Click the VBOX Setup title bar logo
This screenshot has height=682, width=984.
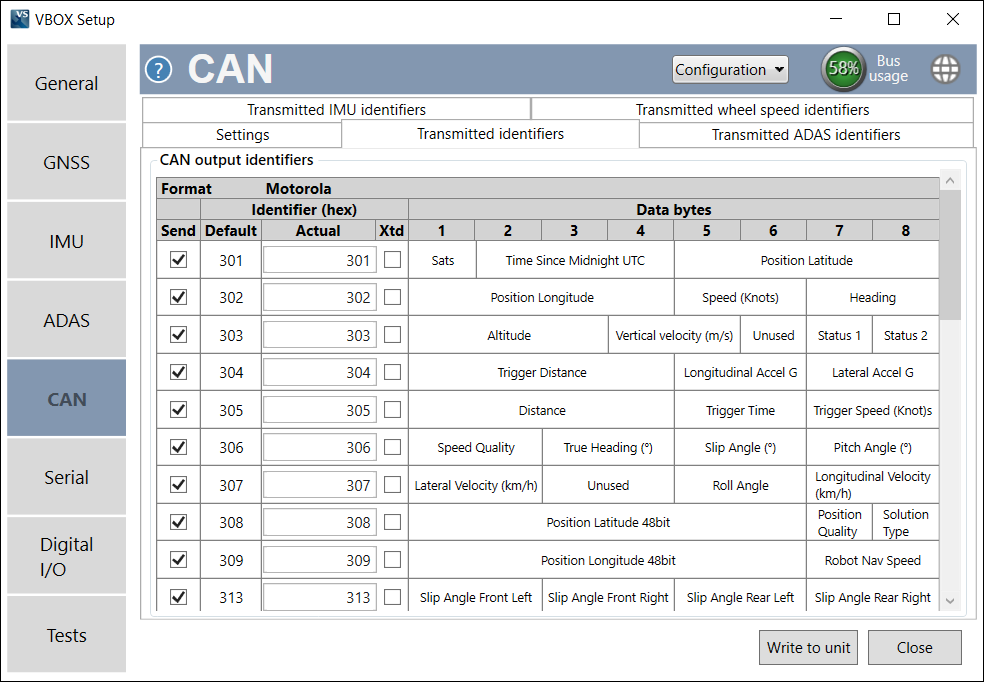point(19,18)
